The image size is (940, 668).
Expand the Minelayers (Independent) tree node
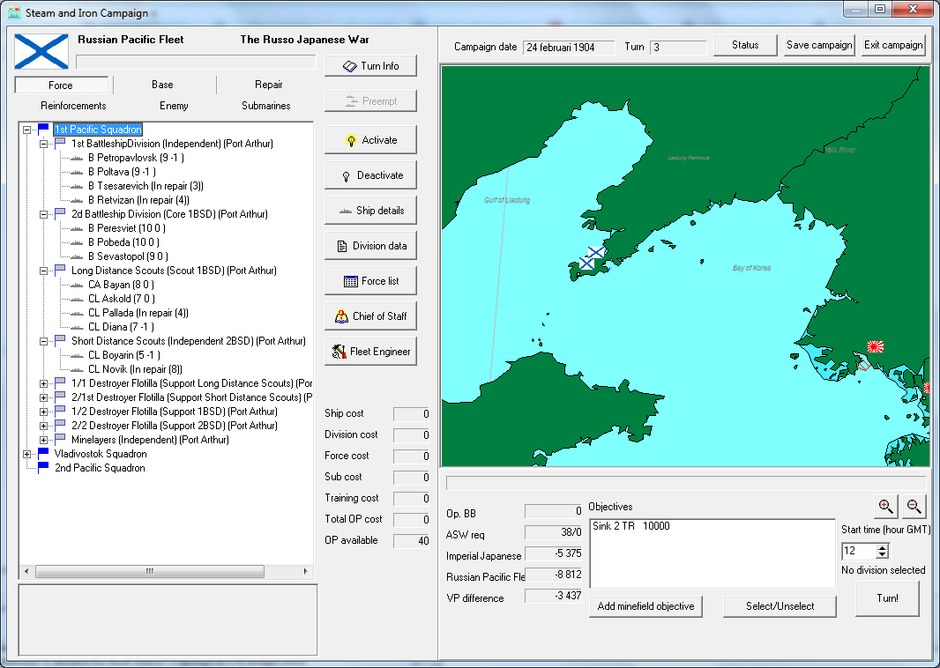(42, 439)
